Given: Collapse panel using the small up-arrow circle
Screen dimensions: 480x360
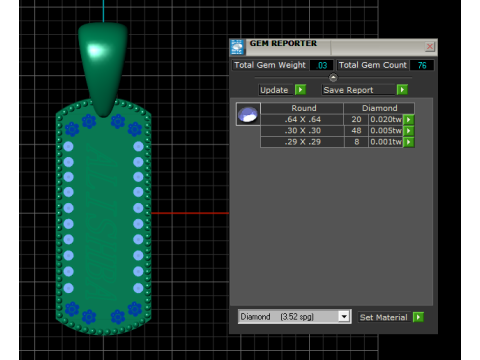Looking at the screenshot, I should pos(333,78).
